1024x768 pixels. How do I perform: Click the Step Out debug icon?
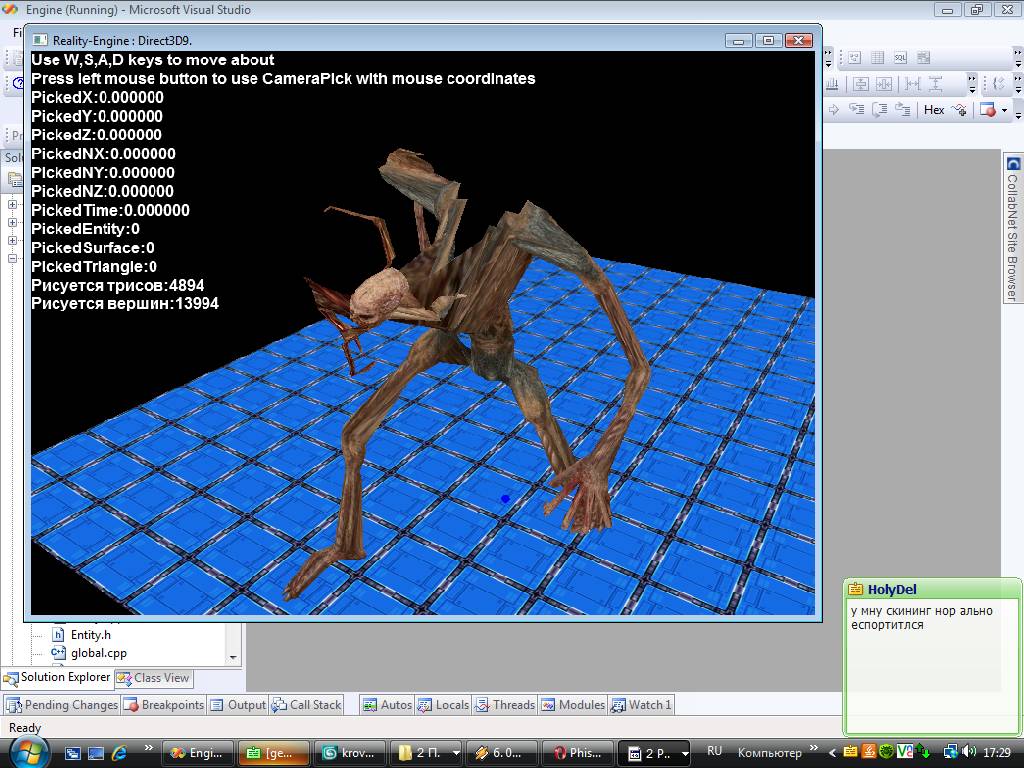[903, 110]
